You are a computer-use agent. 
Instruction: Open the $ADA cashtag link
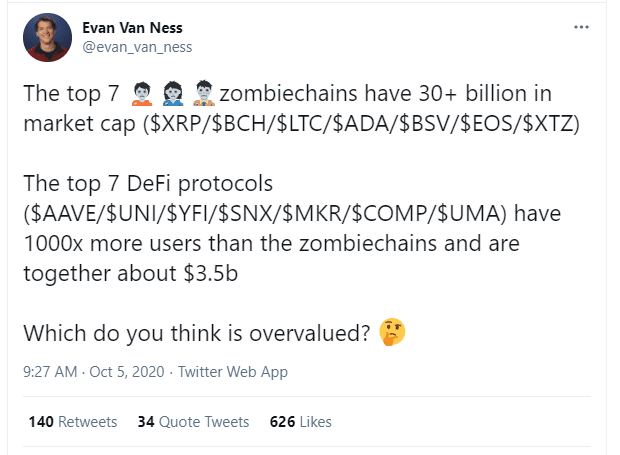pyautogui.click(x=362, y=123)
